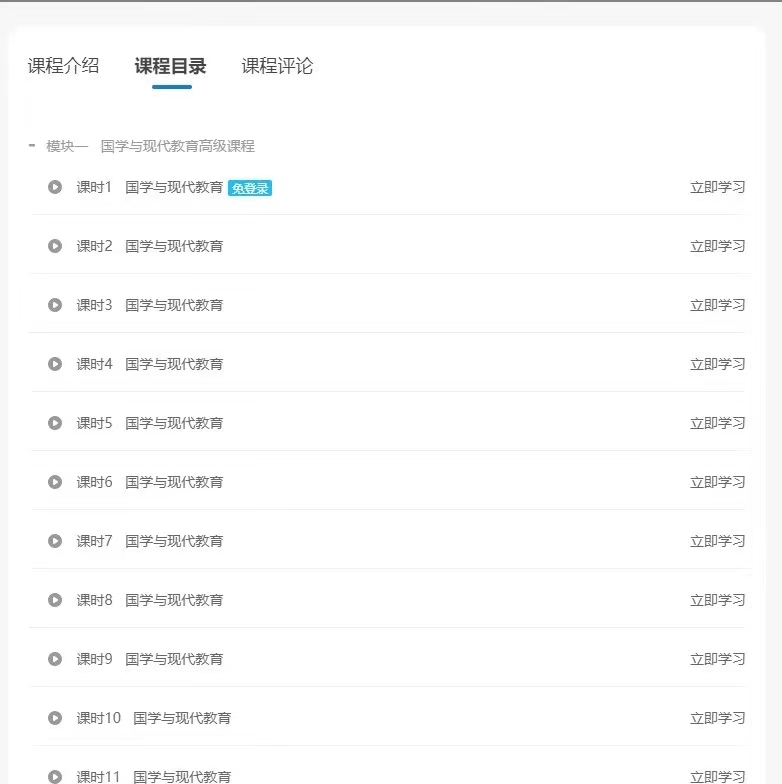Click 立即学习 on the 课时6 row
This screenshot has width=782, height=784.
[718, 482]
